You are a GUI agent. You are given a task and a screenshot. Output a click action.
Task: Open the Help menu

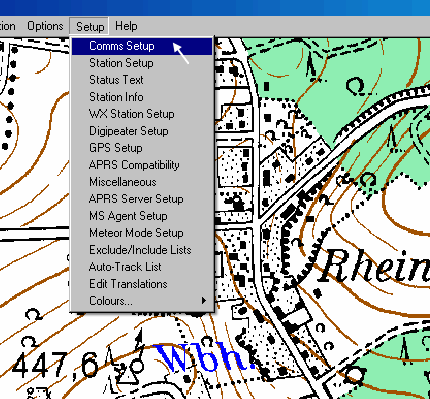pyautogui.click(x=126, y=26)
